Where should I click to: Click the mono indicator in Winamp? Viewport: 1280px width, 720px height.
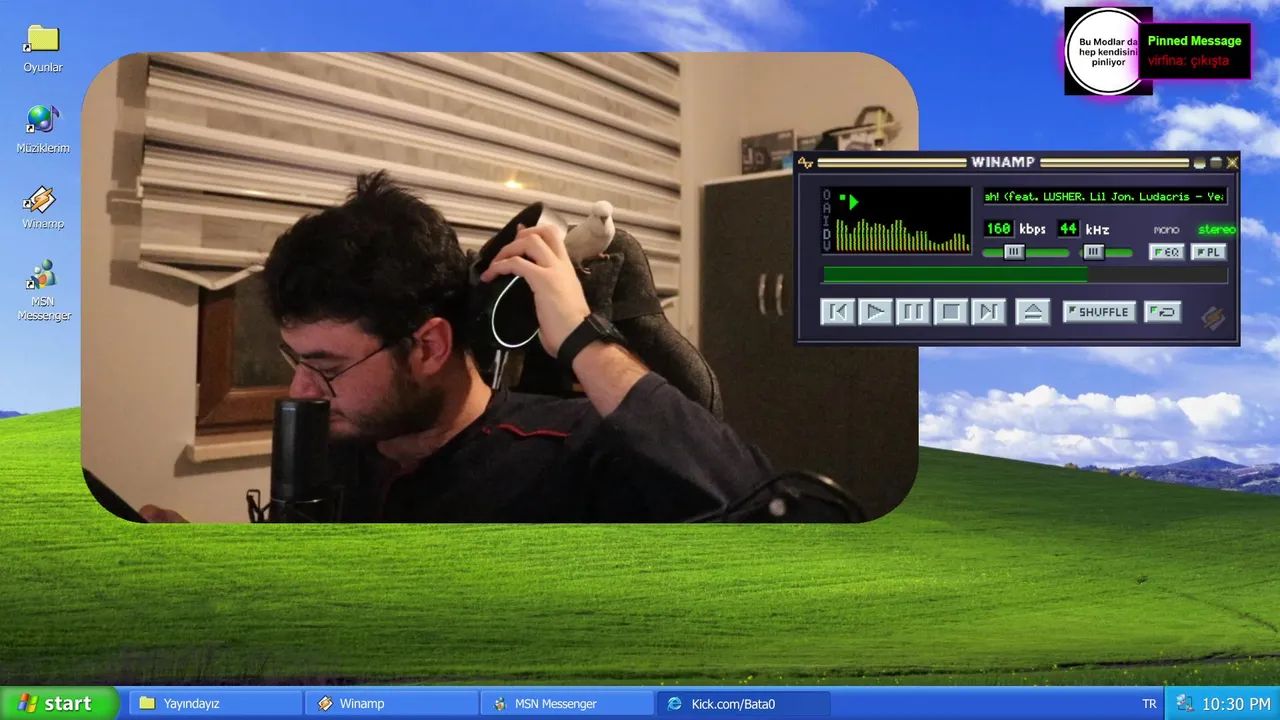coord(1166,230)
